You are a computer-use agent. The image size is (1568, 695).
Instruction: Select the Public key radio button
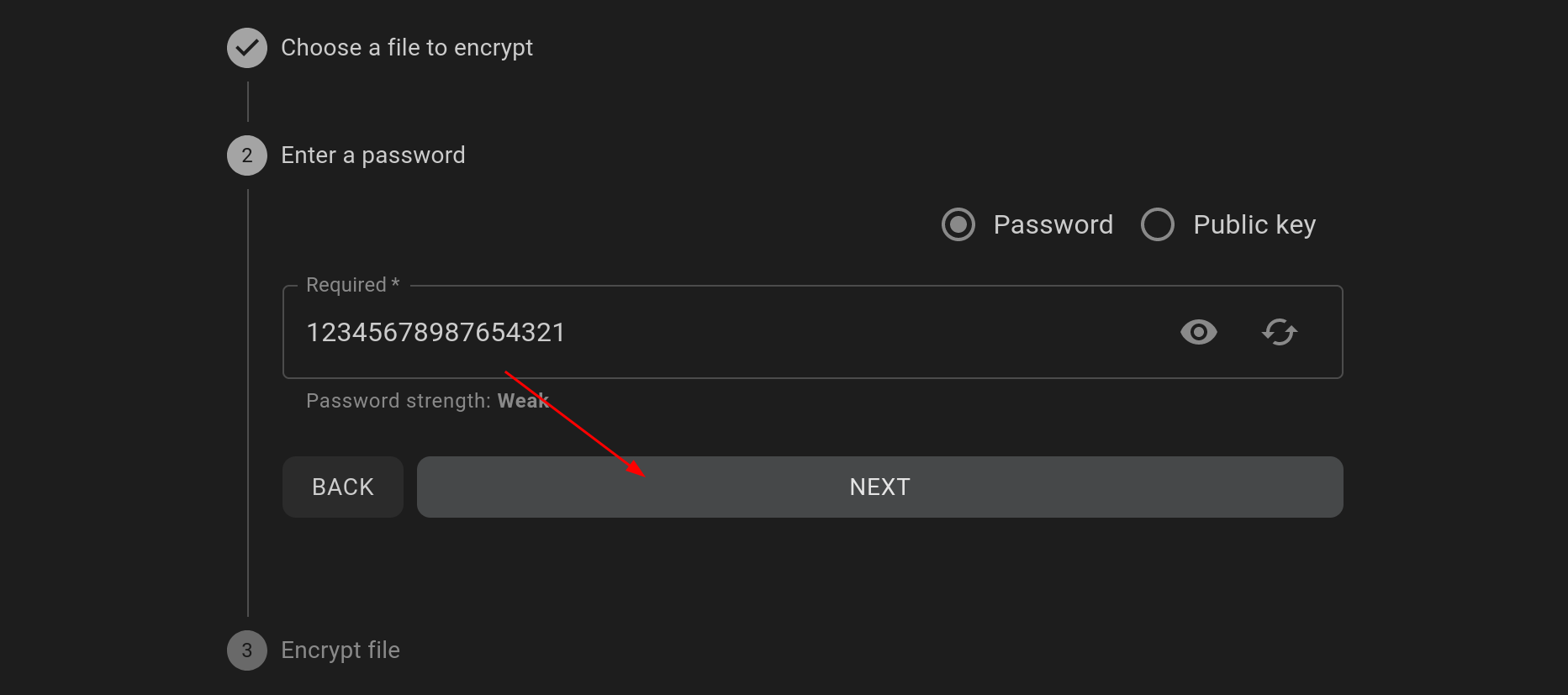pos(1158,224)
